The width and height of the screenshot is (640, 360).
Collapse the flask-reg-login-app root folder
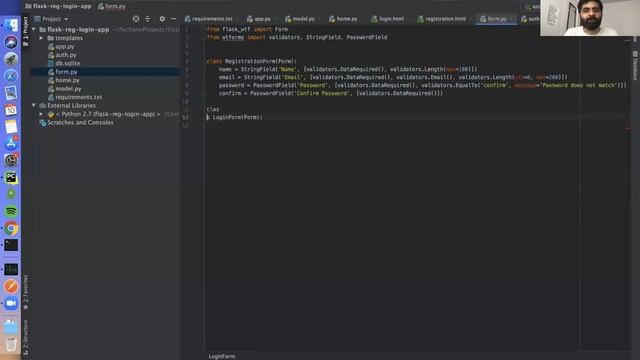point(34,29)
